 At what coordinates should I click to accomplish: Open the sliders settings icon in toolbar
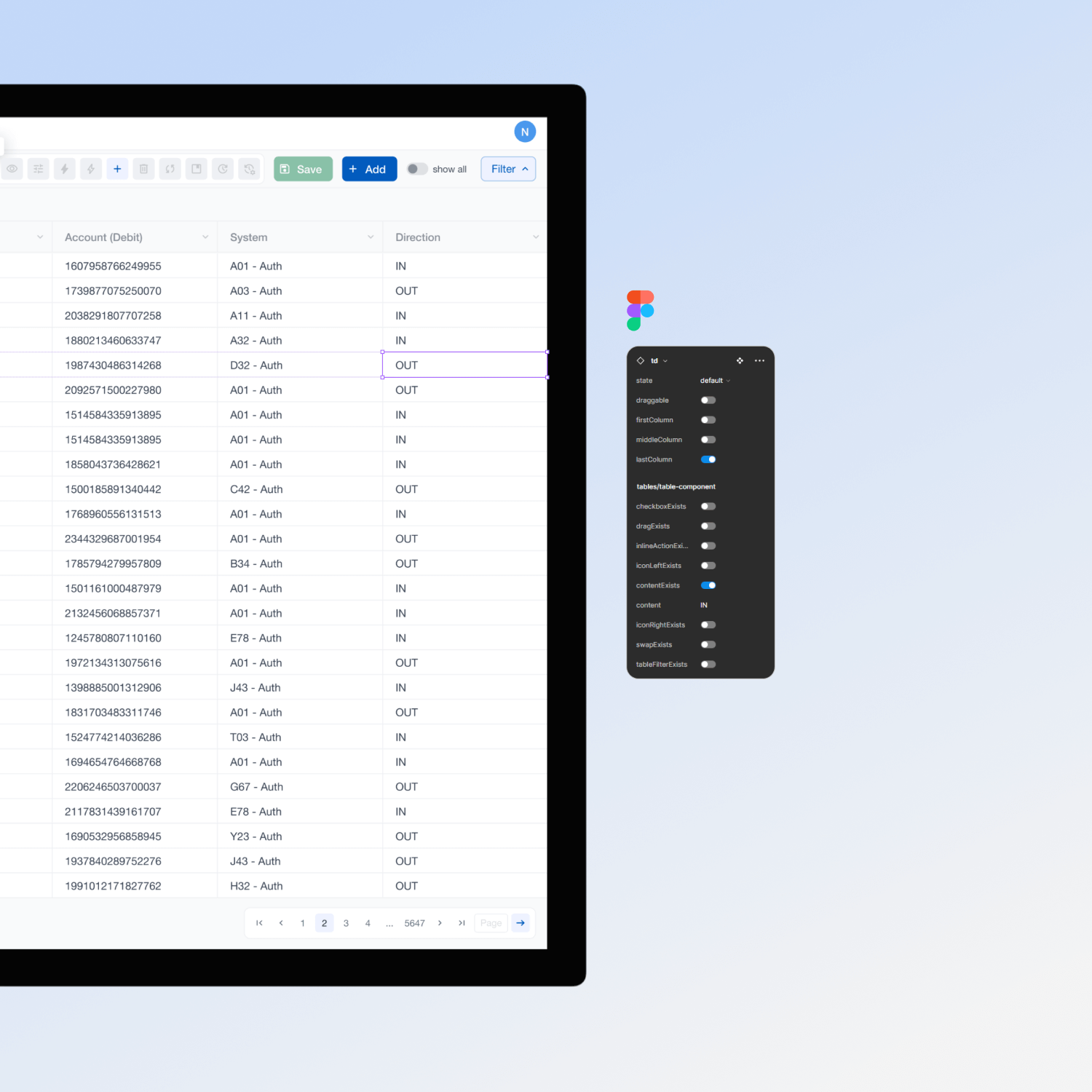click(x=39, y=169)
